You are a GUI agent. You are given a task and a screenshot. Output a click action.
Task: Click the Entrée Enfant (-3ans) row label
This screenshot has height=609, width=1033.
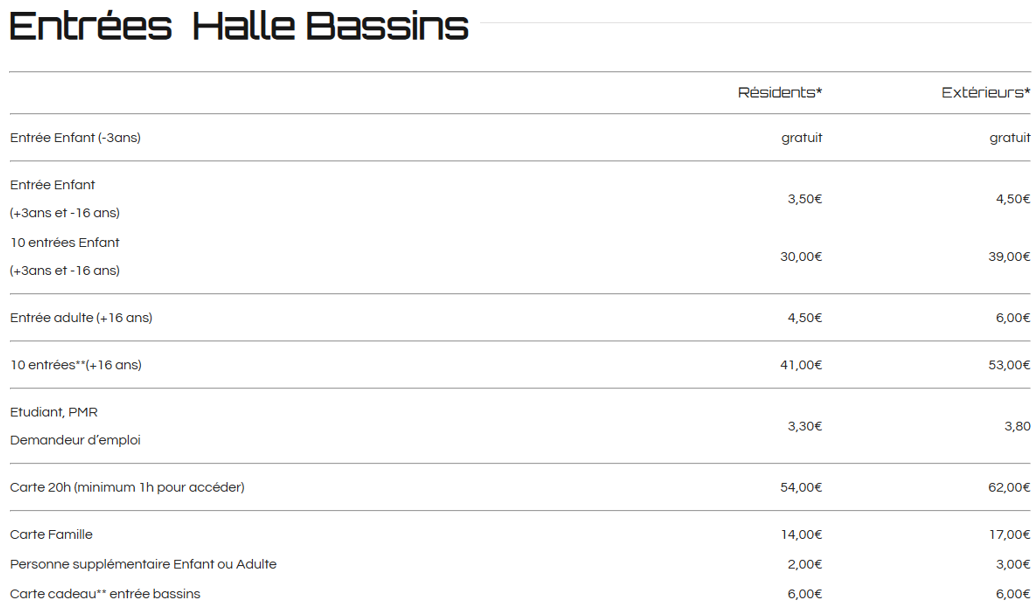(x=75, y=138)
